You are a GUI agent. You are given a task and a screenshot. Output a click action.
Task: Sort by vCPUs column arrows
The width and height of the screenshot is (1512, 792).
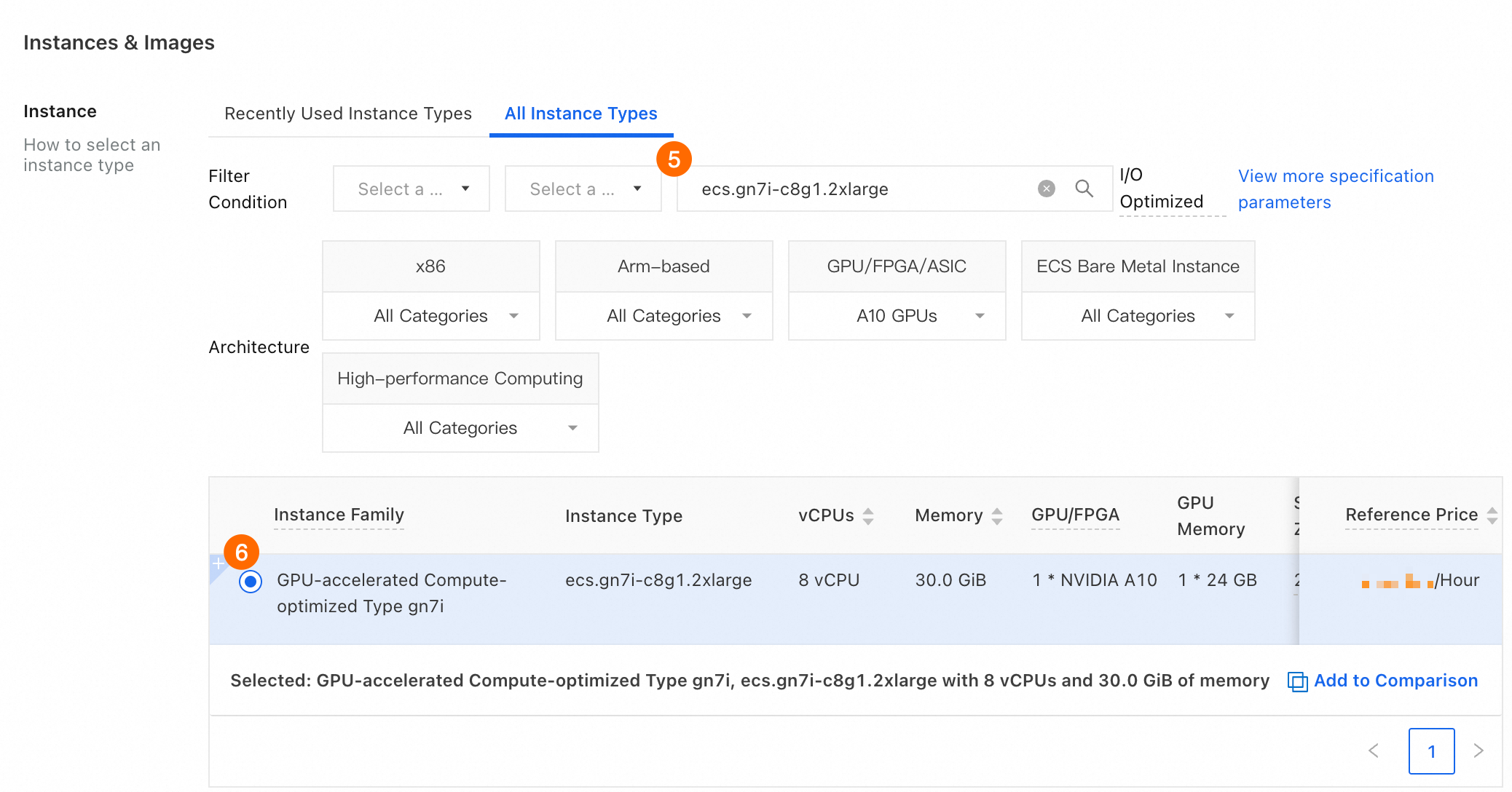868,516
